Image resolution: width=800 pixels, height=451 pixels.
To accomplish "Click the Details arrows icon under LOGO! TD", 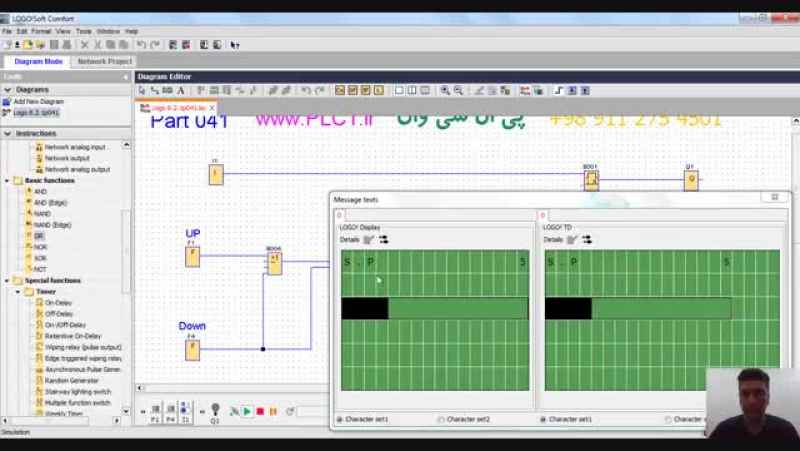I will [x=587, y=239].
